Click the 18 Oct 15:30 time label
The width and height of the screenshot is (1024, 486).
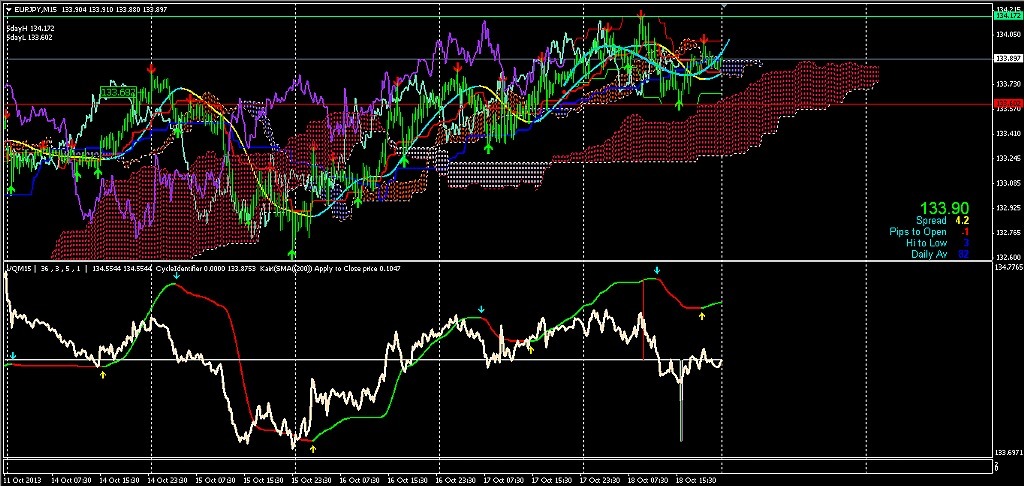point(696,479)
